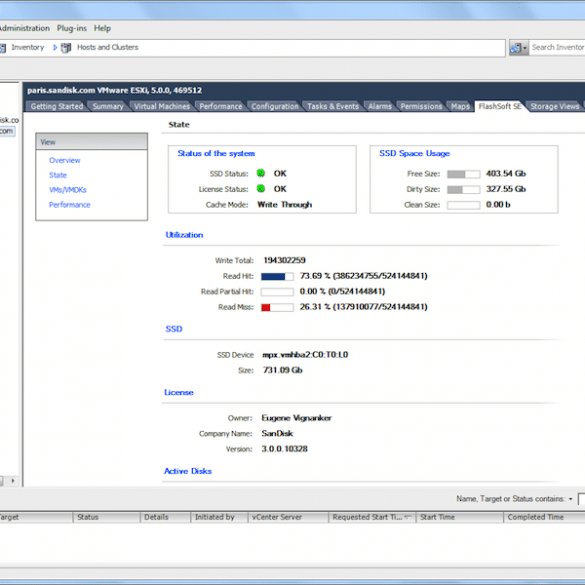Switch to Summary tab

pos(108,106)
